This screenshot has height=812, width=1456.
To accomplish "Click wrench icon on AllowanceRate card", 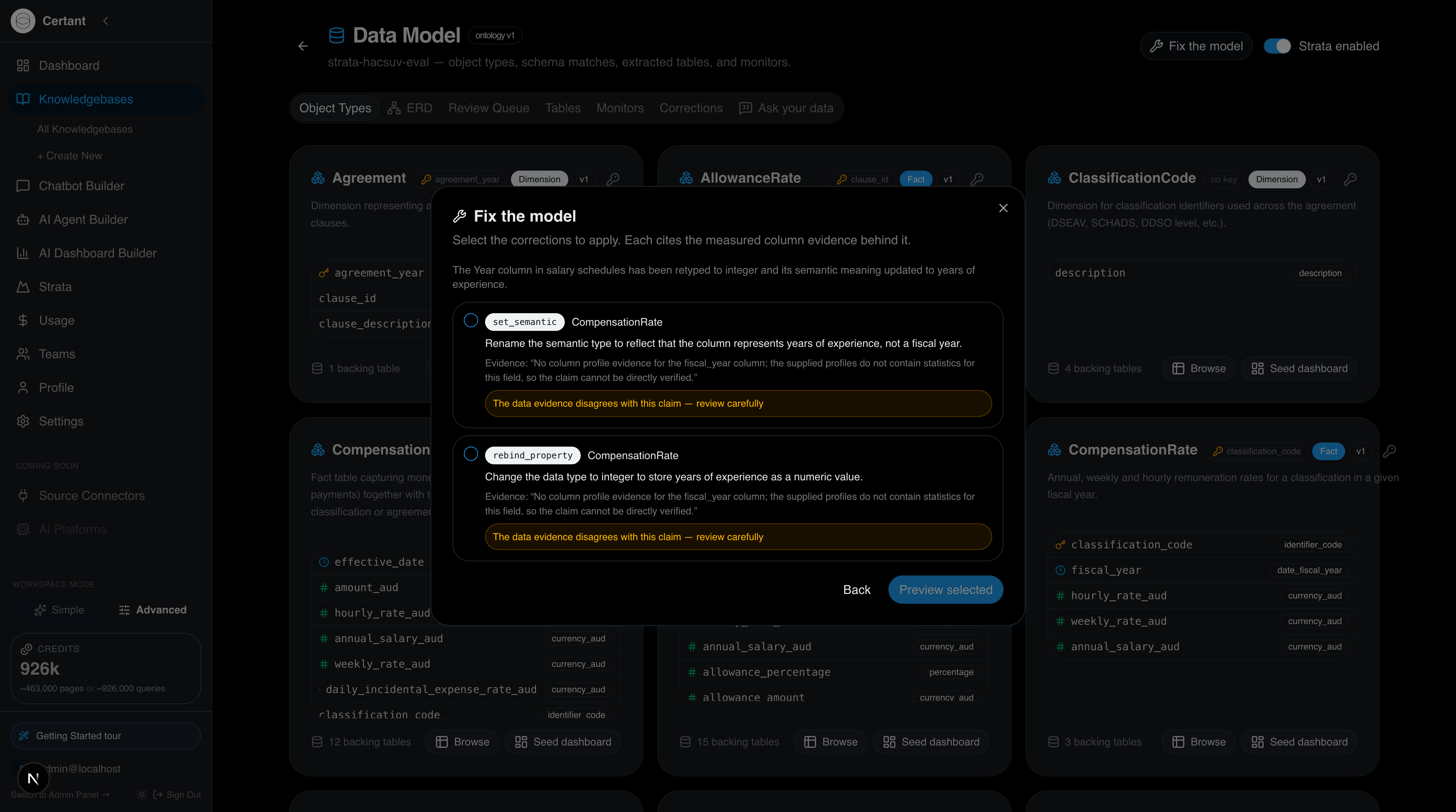I will [977, 179].
